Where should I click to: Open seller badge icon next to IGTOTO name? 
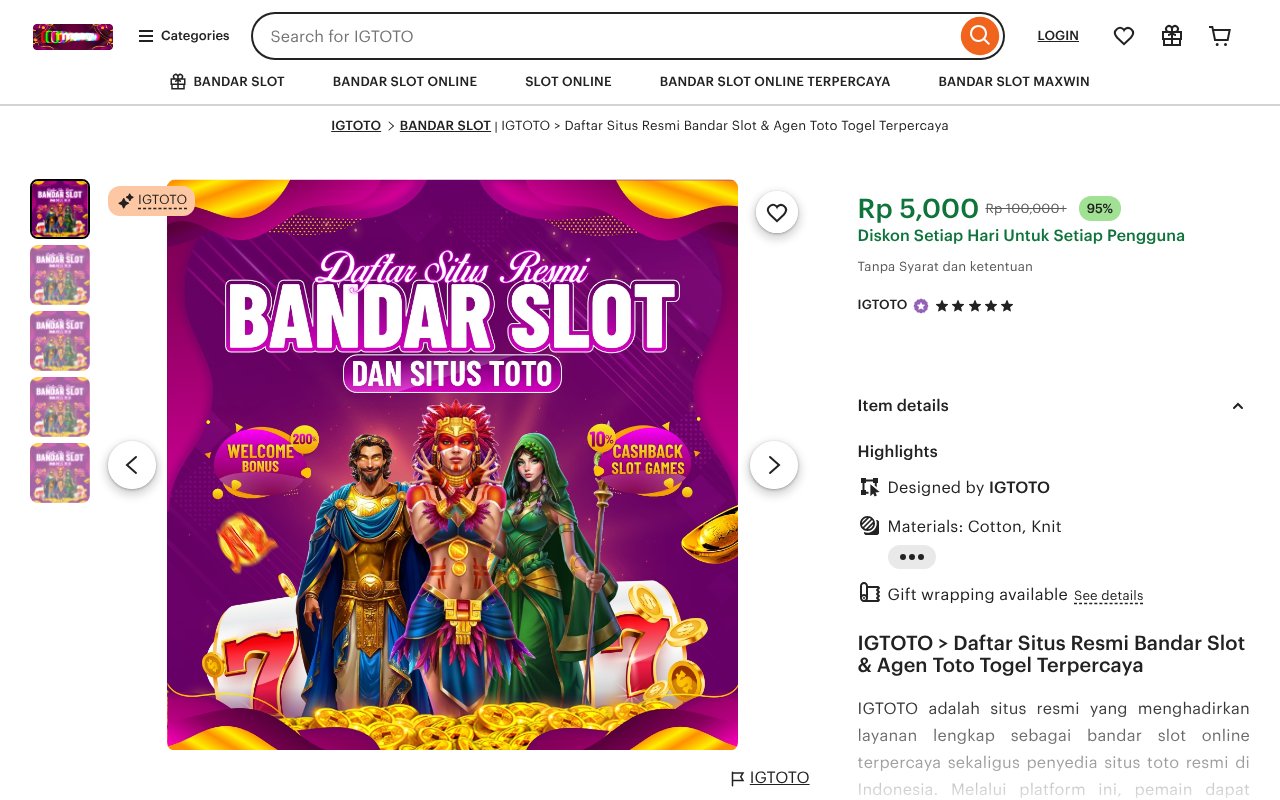pos(920,305)
